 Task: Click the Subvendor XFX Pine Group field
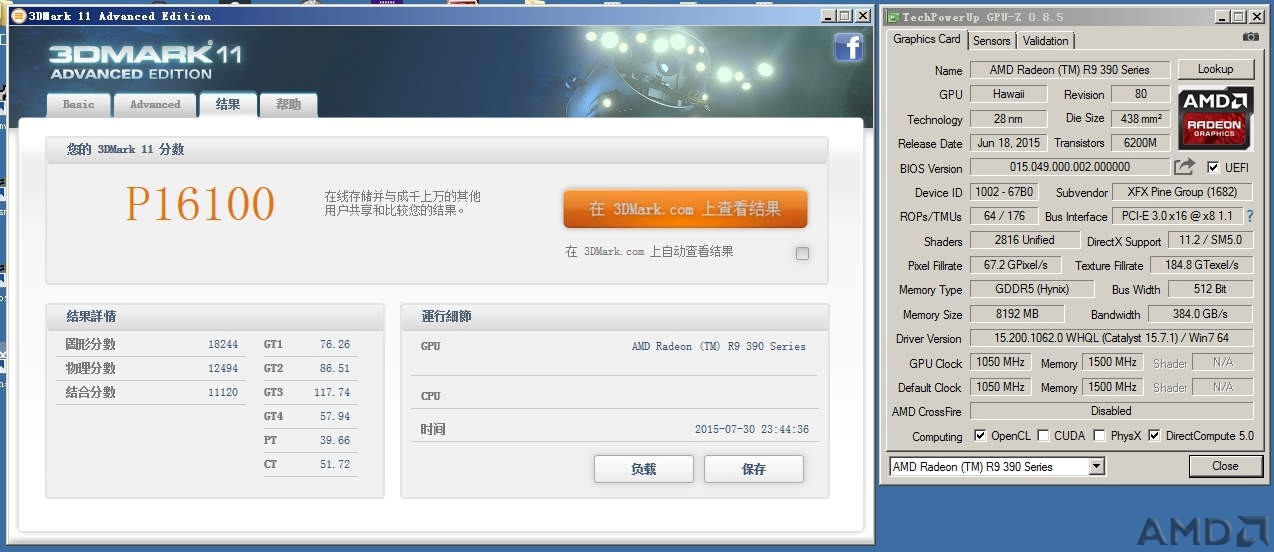(x=1181, y=192)
